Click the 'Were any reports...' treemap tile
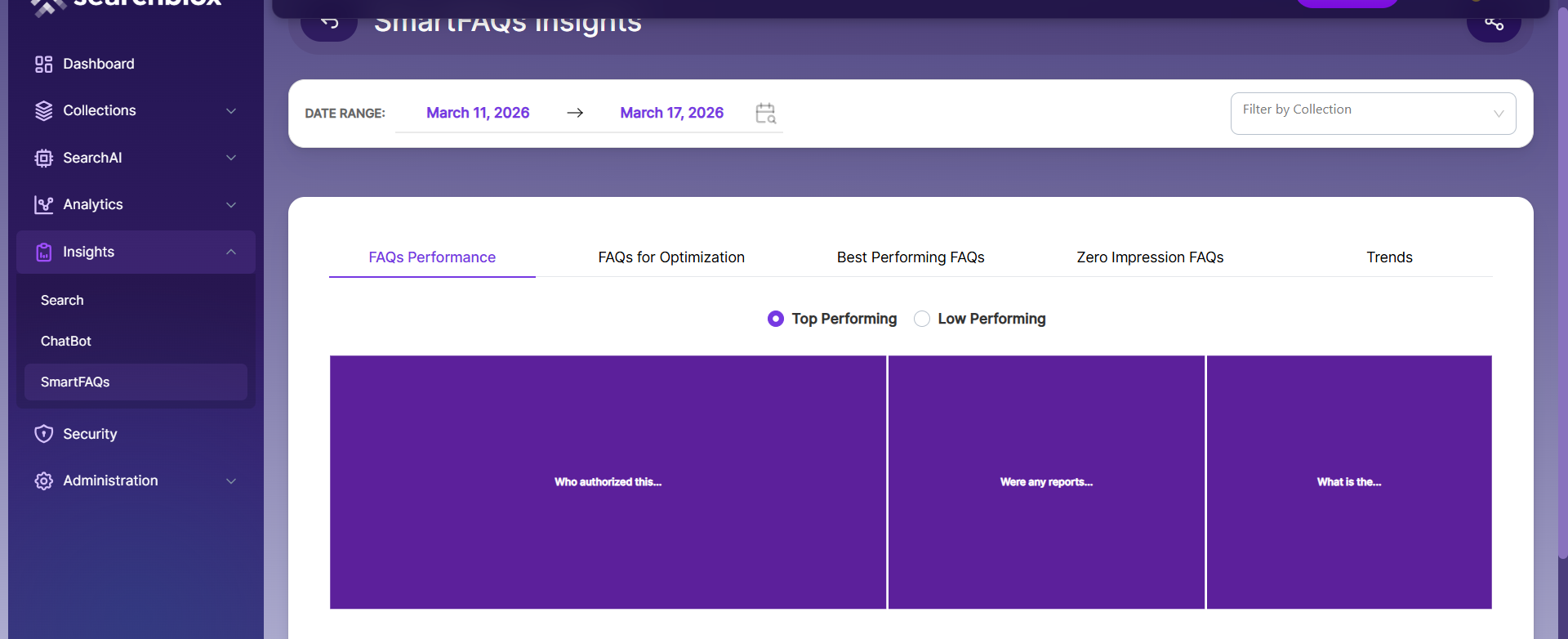1568x639 pixels. (x=1046, y=482)
